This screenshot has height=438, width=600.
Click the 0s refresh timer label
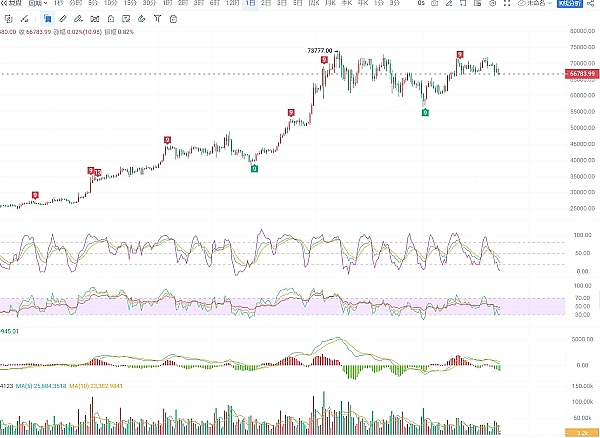coord(421,3)
